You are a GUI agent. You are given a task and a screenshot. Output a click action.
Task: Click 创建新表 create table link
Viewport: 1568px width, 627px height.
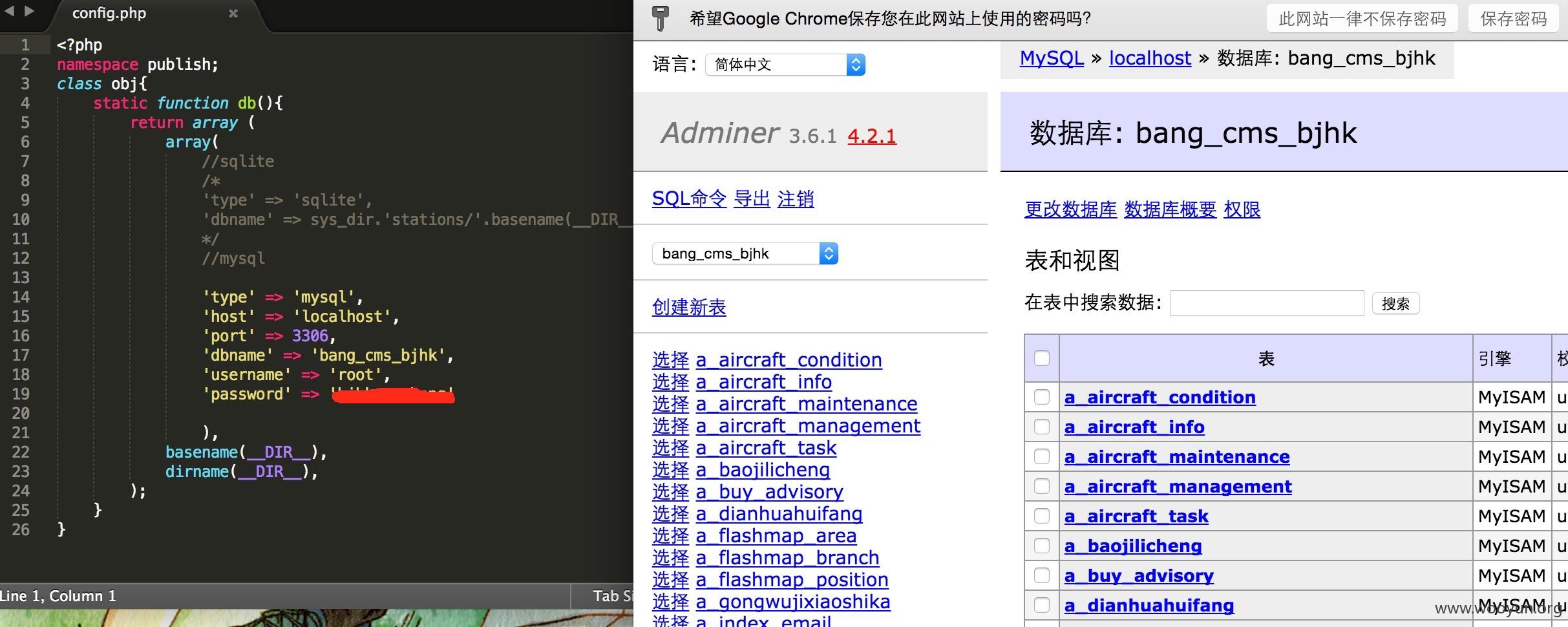click(689, 306)
